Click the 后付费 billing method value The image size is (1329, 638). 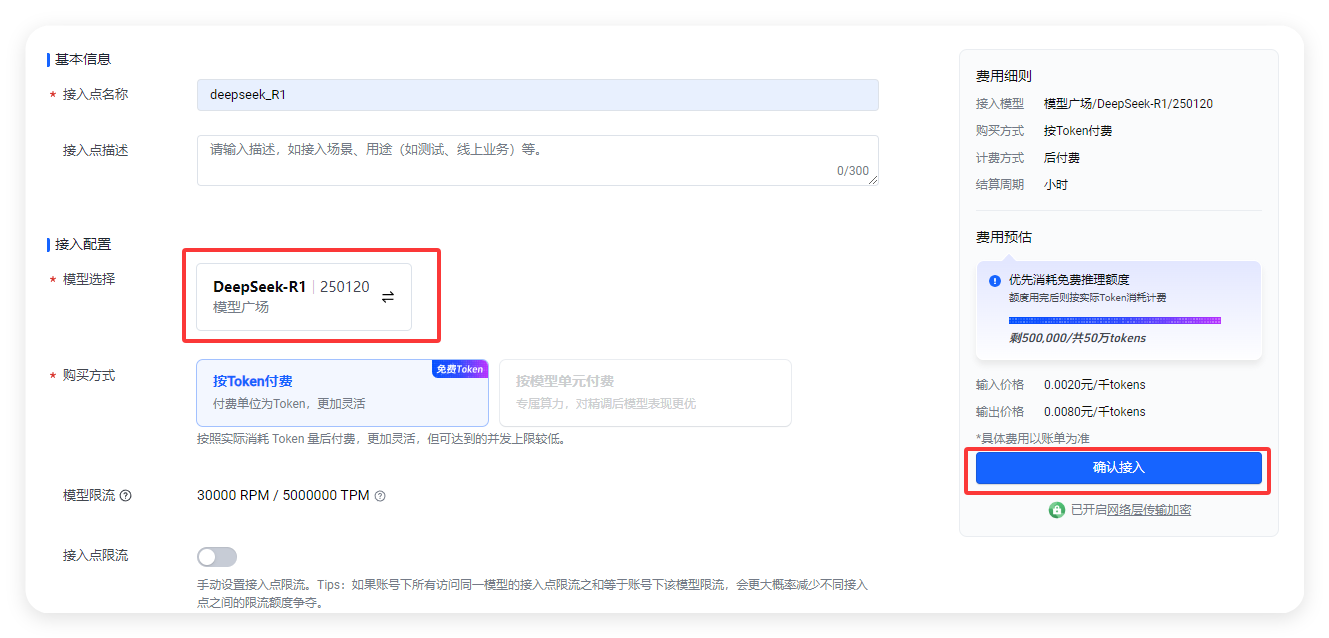pos(1062,158)
